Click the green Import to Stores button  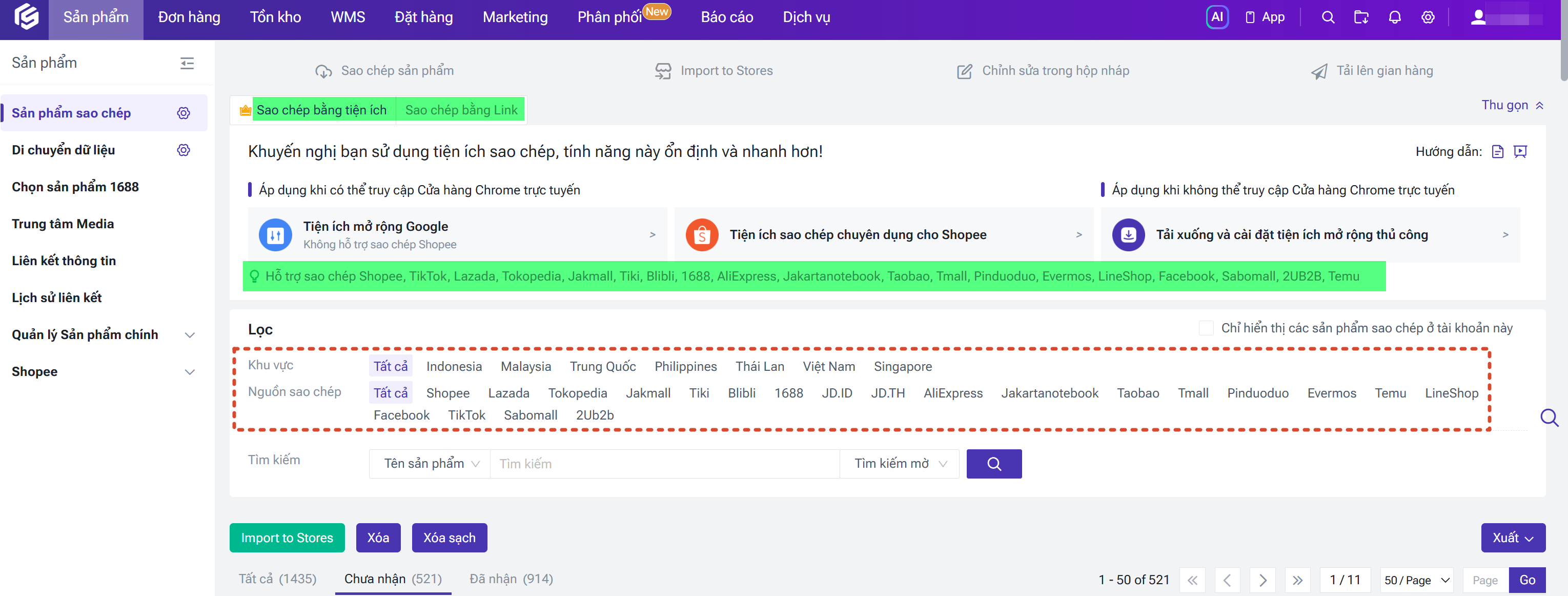[x=287, y=538]
